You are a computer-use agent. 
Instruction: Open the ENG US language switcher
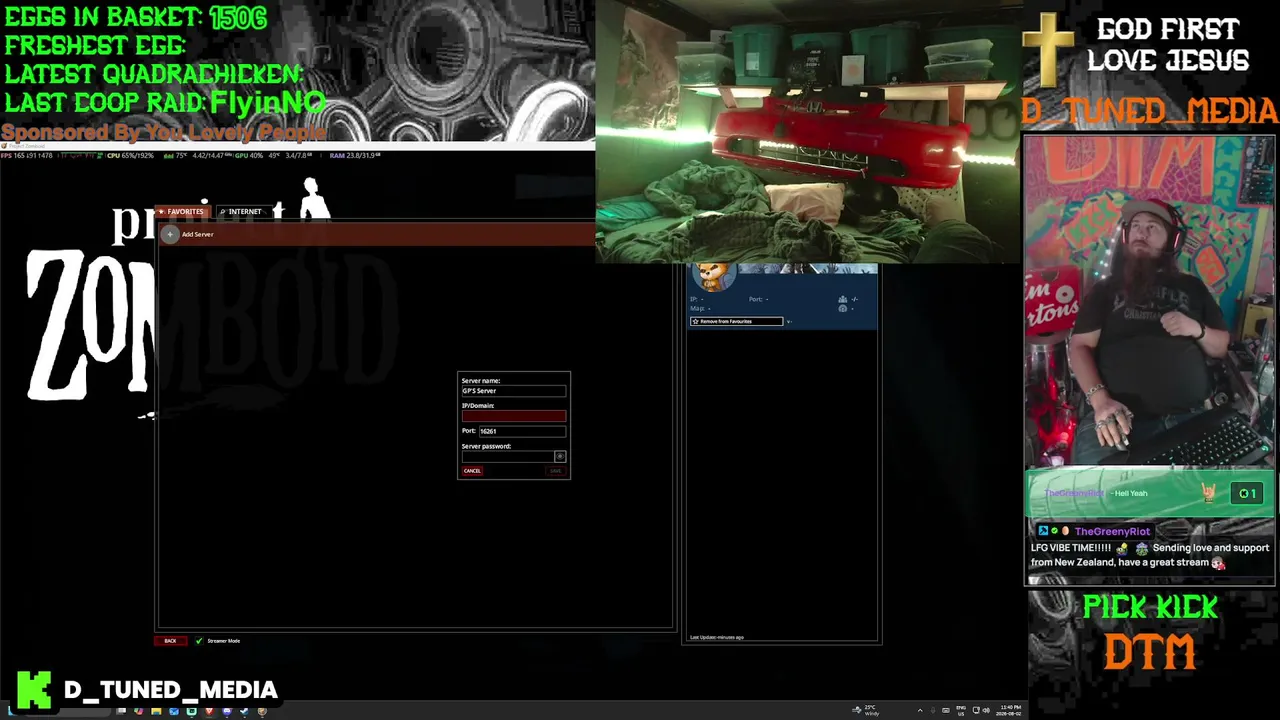(x=961, y=710)
